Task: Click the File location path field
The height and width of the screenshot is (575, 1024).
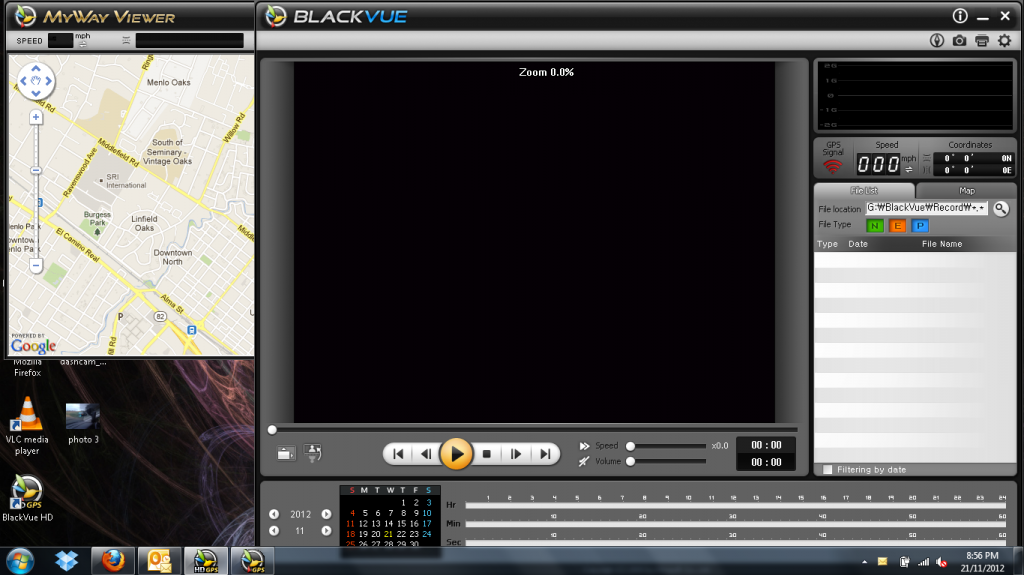Action: [x=926, y=208]
